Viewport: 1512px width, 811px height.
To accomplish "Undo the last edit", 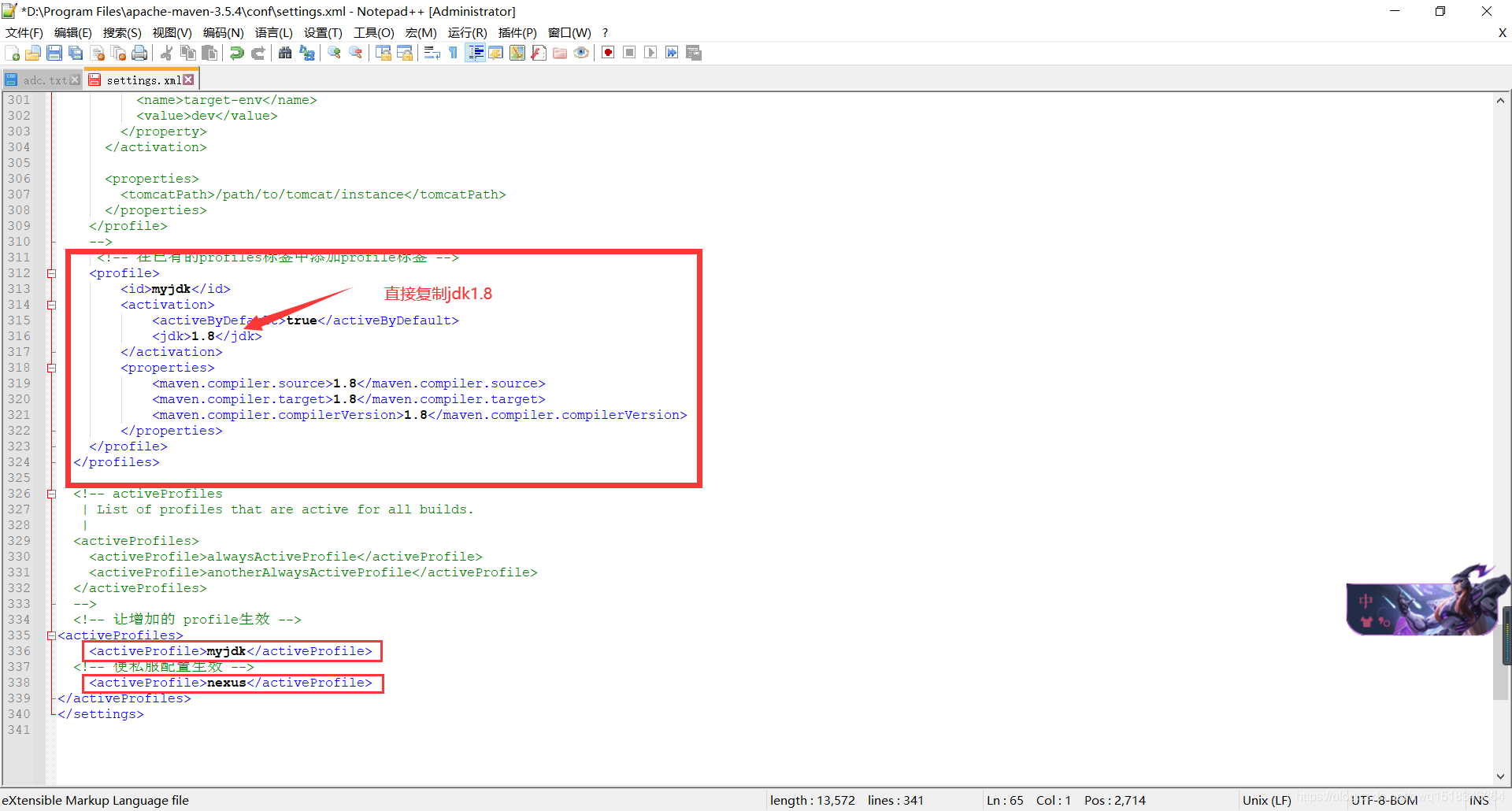I will pos(236,53).
